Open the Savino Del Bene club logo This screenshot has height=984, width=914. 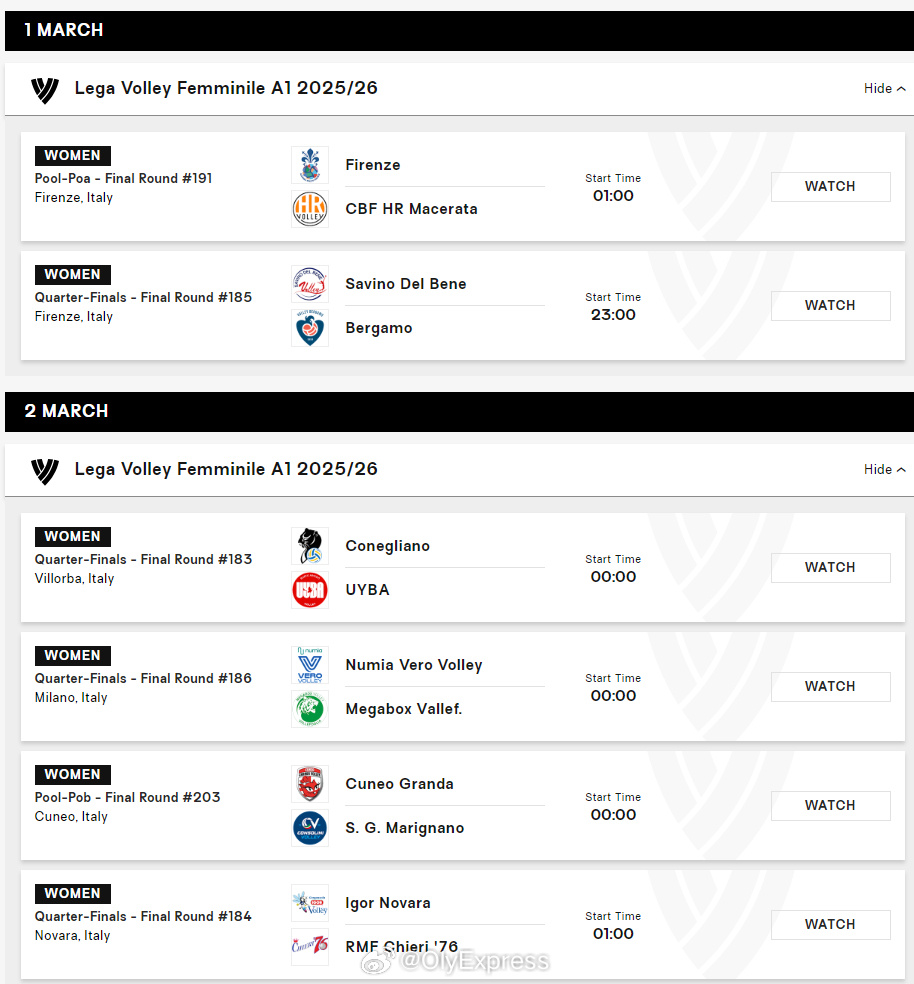pos(309,284)
